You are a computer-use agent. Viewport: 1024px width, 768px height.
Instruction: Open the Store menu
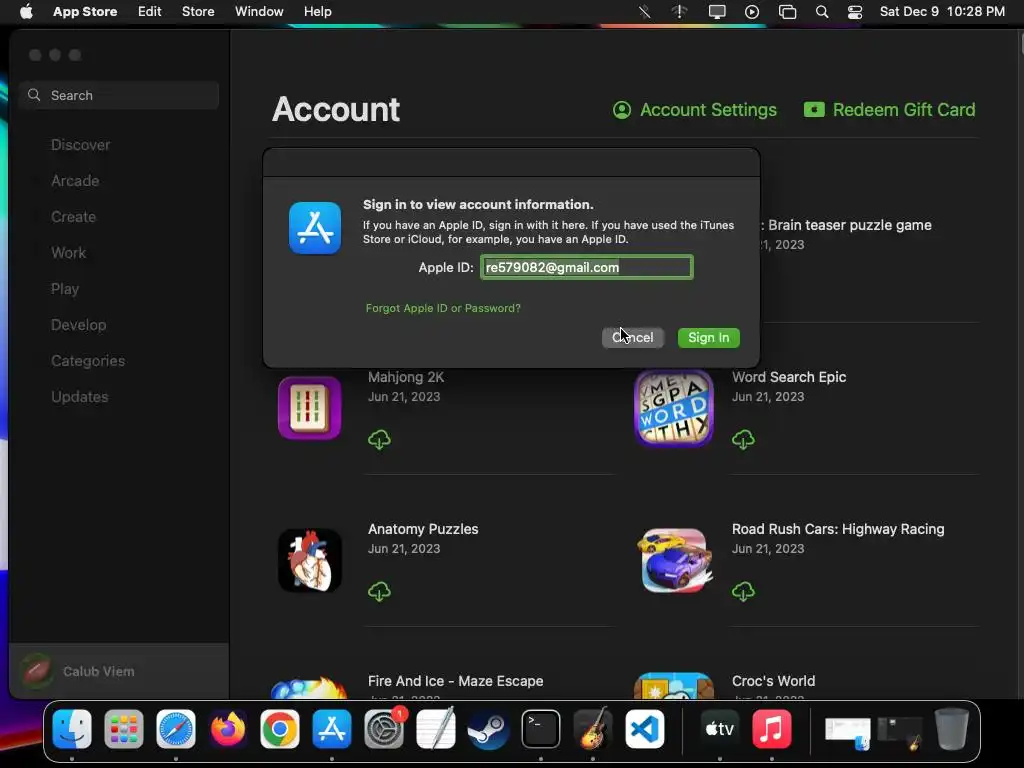(198, 12)
